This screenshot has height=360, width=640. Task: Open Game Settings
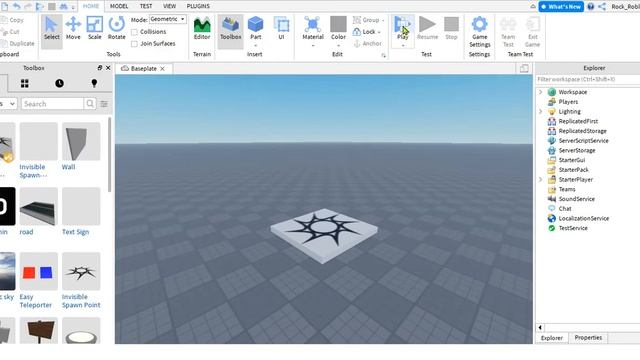pyautogui.click(x=480, y=32)
